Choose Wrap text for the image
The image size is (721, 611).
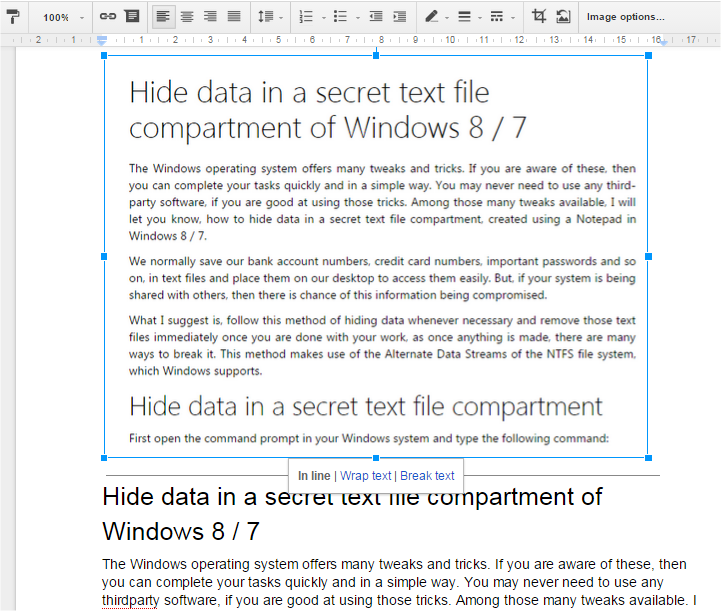coord(366,475)
